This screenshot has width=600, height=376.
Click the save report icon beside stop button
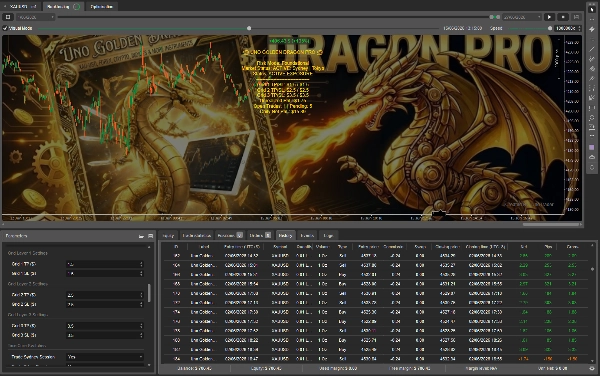pos(576,17)
